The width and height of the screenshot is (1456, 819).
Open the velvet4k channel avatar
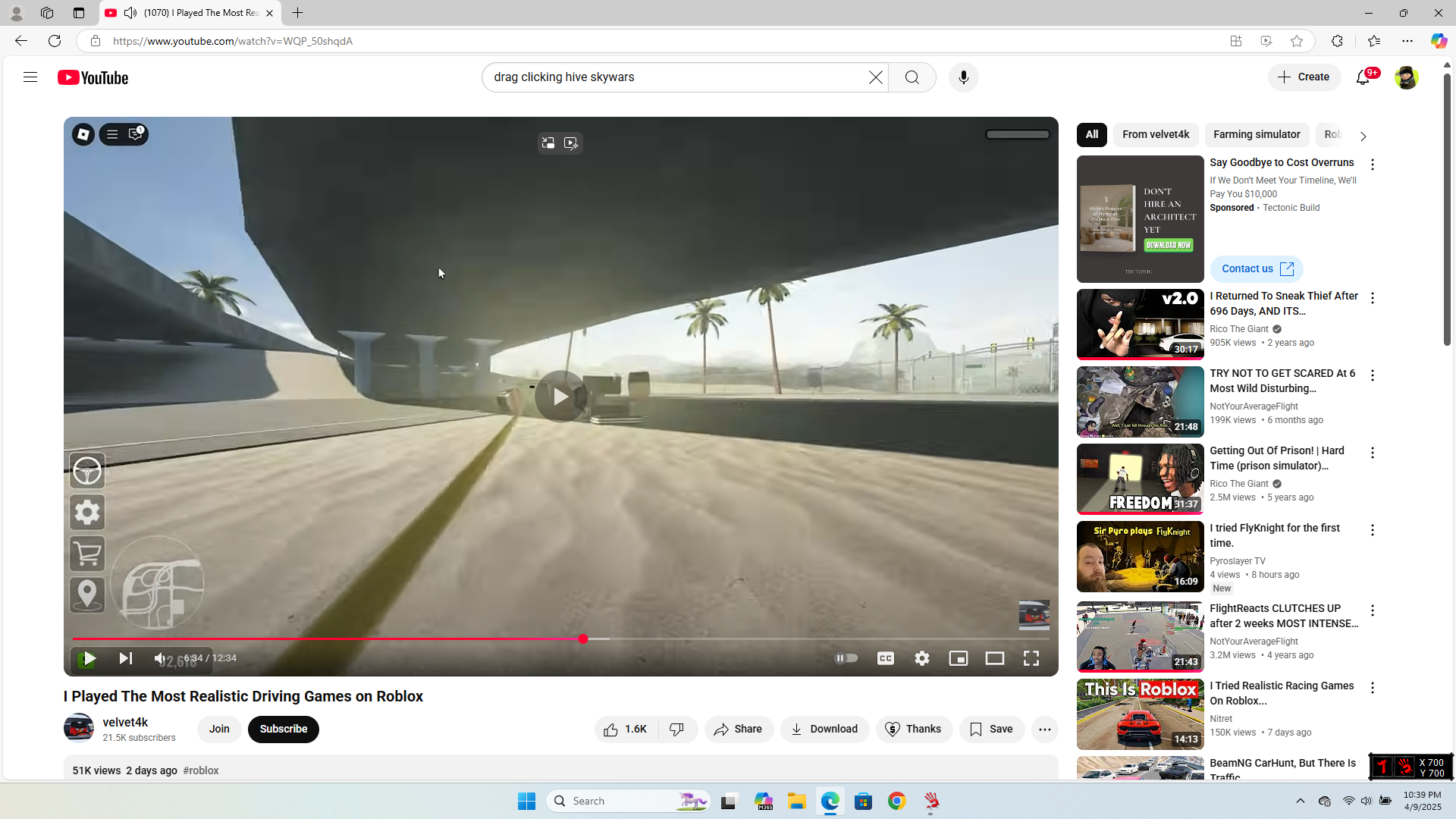79,729
